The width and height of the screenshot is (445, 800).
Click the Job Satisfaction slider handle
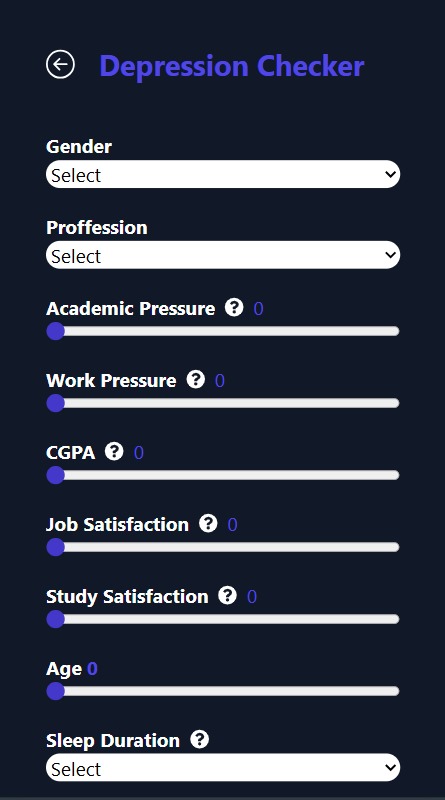point(55,547)
